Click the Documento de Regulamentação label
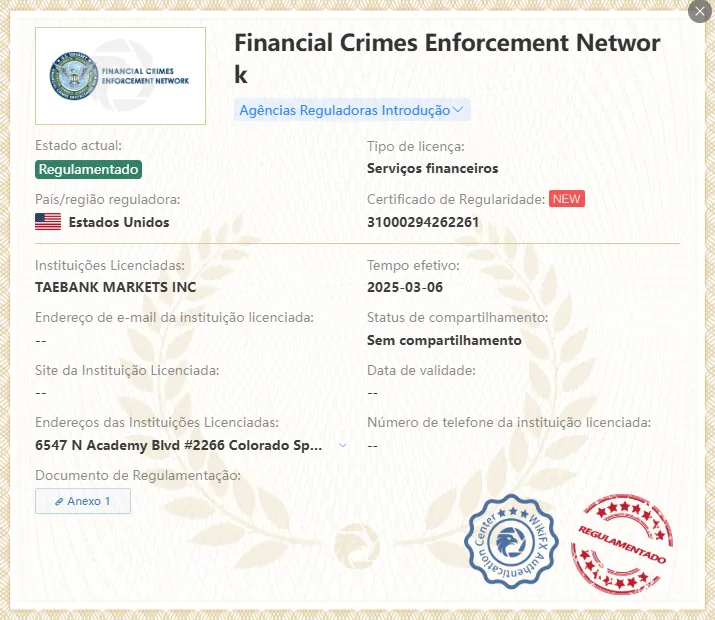The height and width of the screenshot is (620, 715). click(x=138, y=475)
